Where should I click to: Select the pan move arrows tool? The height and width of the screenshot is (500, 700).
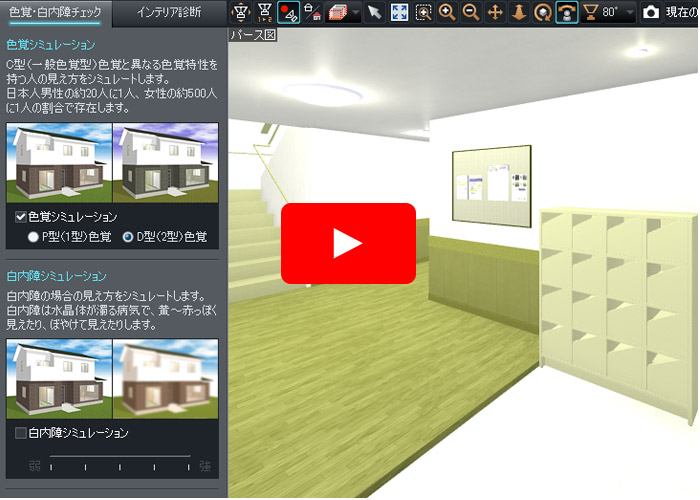coord(494,12)
